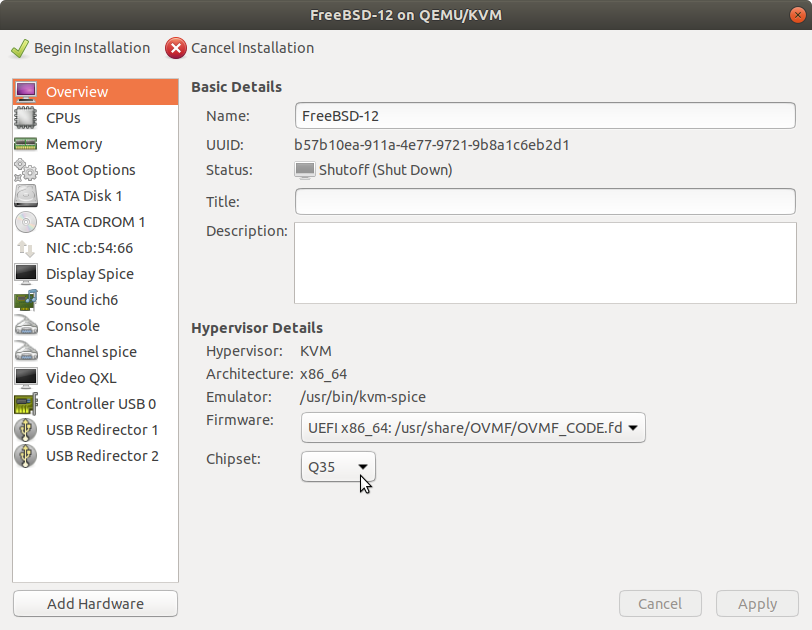Click the Shutoff (Shut Down) status text

[x=385, y=170]
